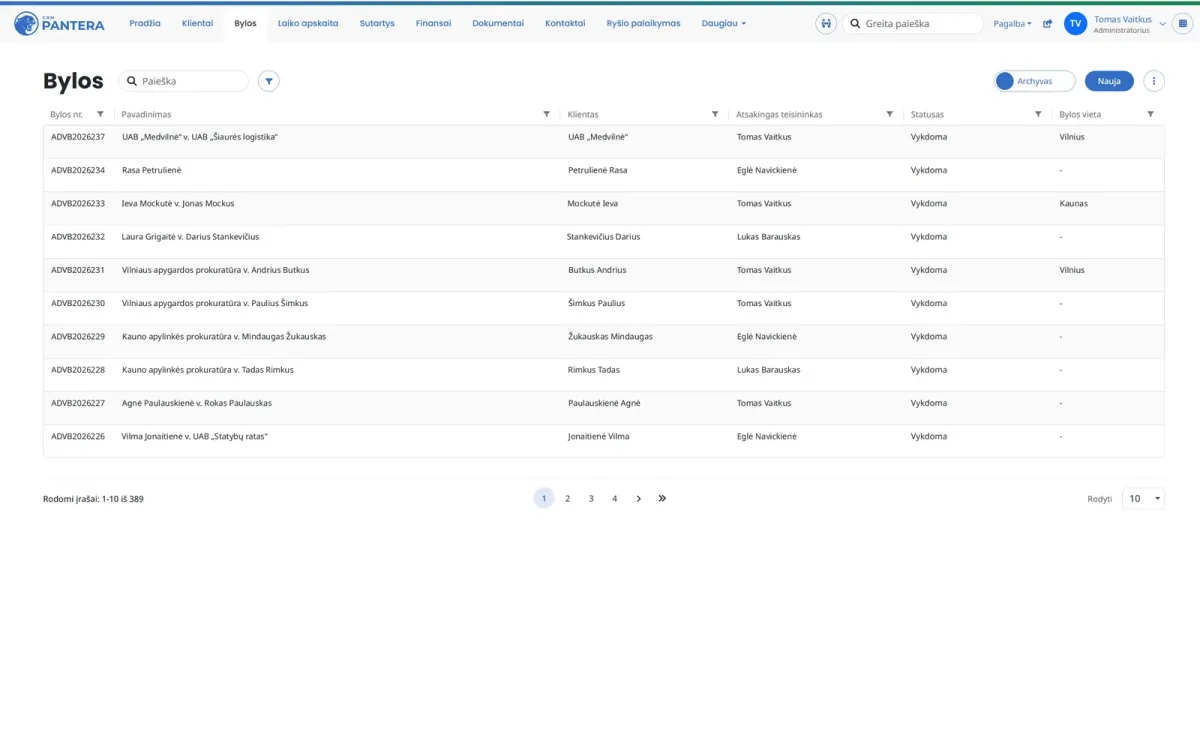The width and height of the screenshot is (1200, 750).
Task: Open the Laiko apskaita tab
Action: click(308, 23)
